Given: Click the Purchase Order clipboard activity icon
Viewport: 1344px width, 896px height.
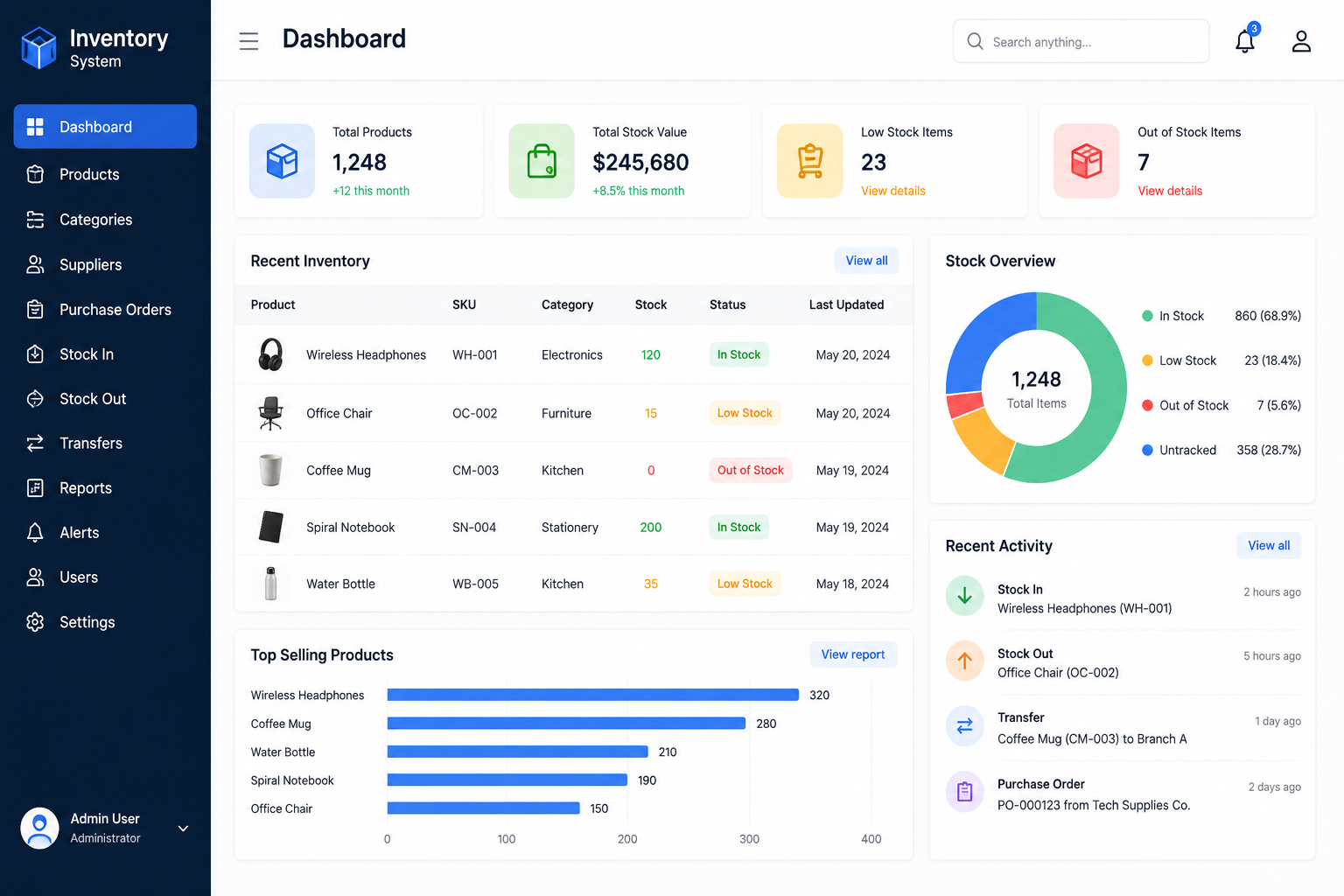Looking at the screenshot, I should [x=965, y=792].
